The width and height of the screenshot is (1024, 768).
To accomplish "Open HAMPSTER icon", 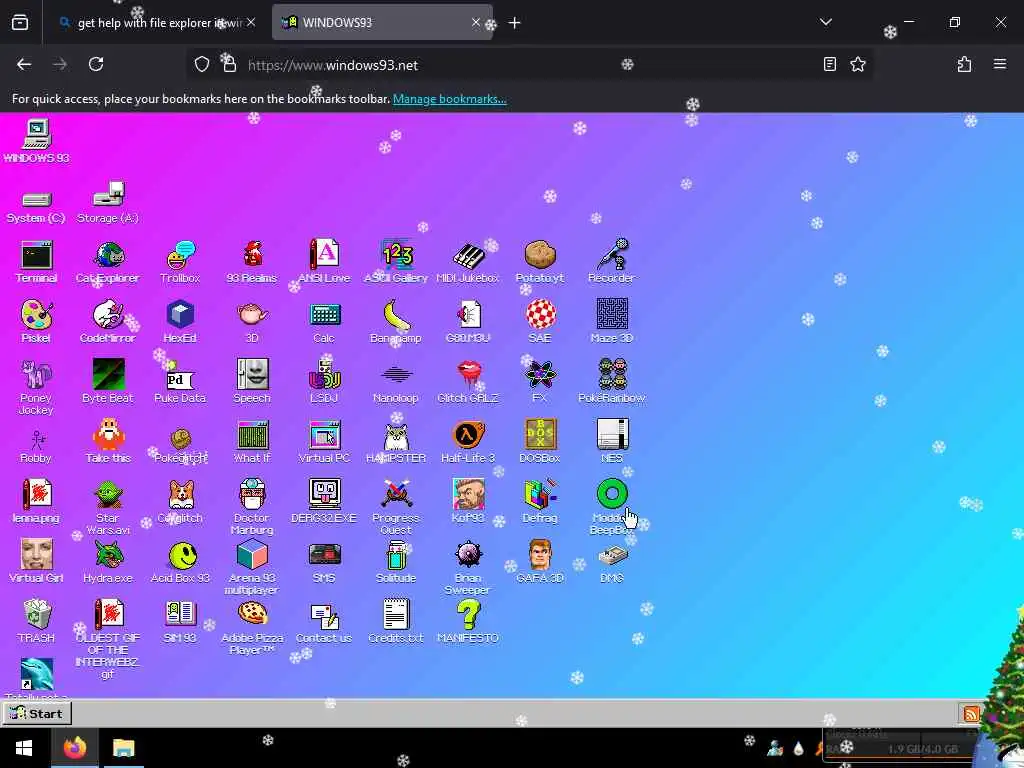I will 396,442.
